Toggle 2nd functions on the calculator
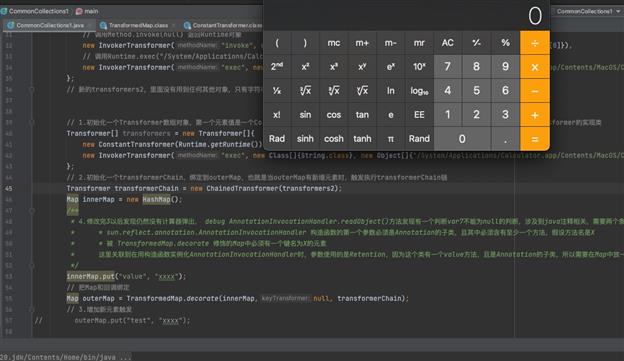The image size is (624, 361). pyautogui.click(x=277, y=66)
